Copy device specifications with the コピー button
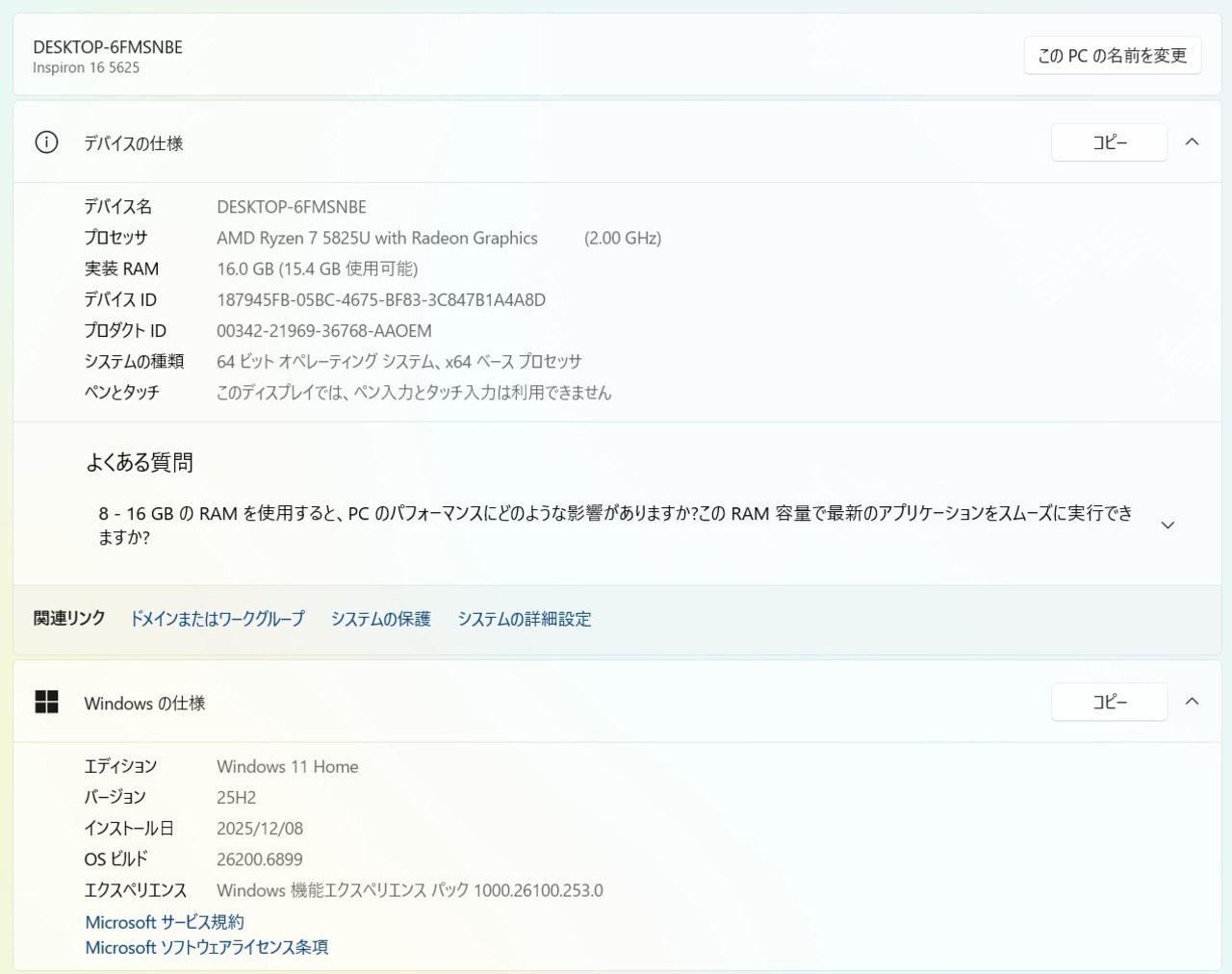 1109,142
